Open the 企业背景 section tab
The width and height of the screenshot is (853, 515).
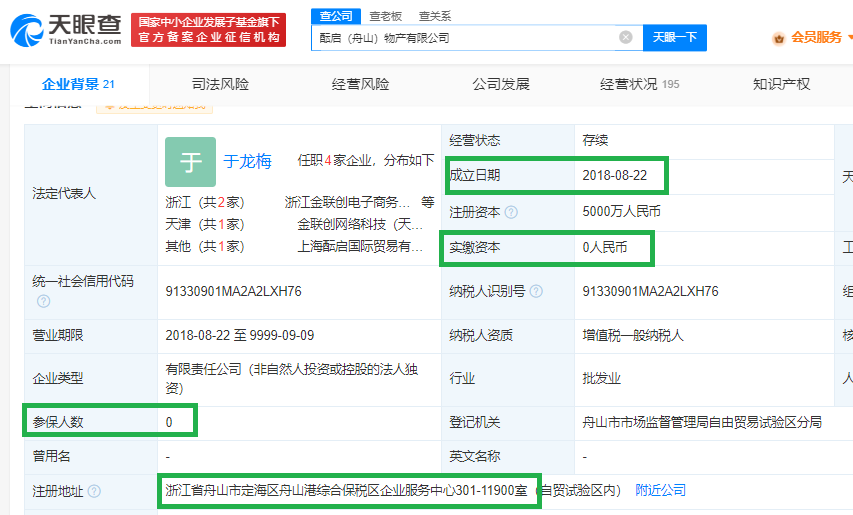click(78, 84)
